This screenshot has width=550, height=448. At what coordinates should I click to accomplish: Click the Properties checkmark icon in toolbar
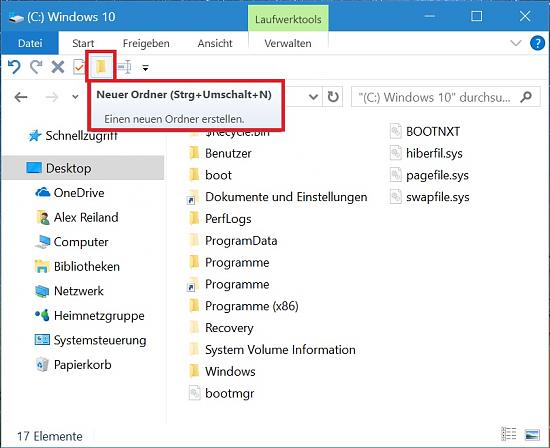tap(79, 67)
